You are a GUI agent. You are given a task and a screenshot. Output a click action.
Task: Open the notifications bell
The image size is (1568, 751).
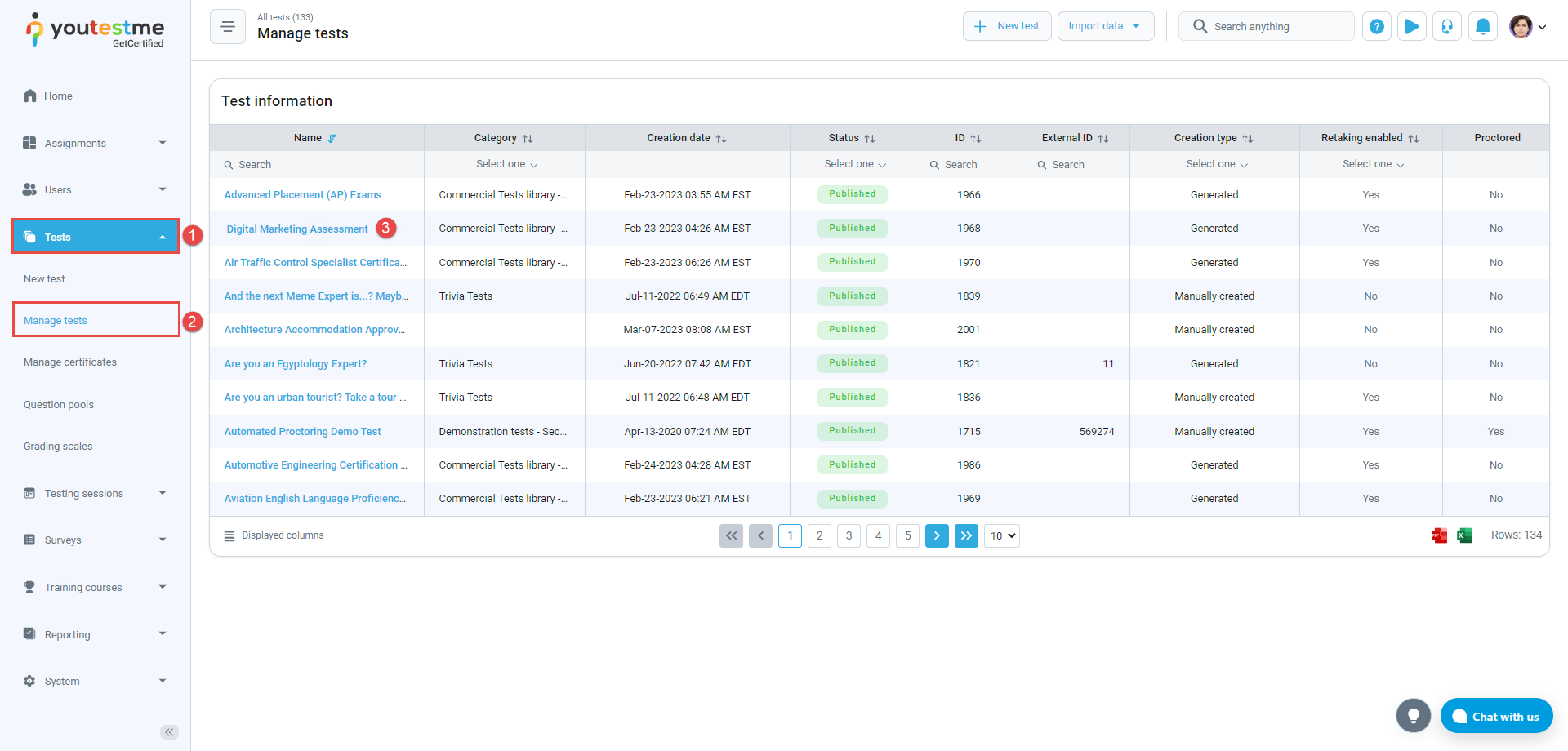point(1482,26)
